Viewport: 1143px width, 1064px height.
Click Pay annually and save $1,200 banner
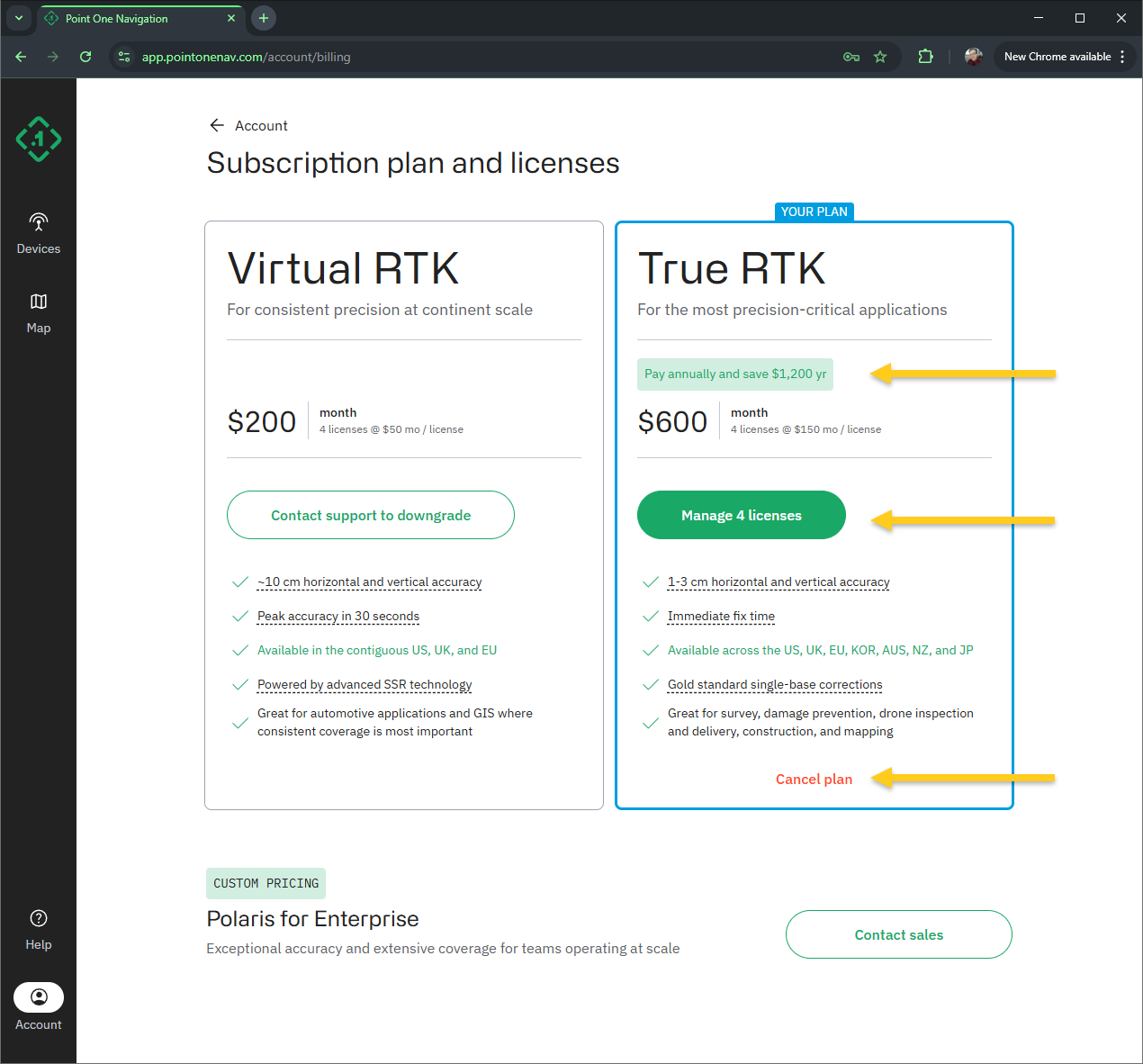tap(735, 374)
